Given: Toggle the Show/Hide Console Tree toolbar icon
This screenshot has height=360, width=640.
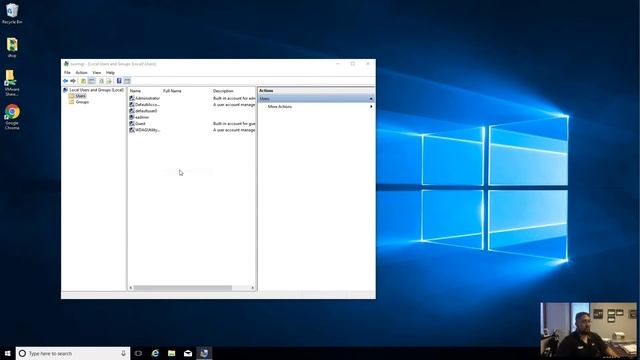Looking at the screenshot, I should tap(92, 81).
